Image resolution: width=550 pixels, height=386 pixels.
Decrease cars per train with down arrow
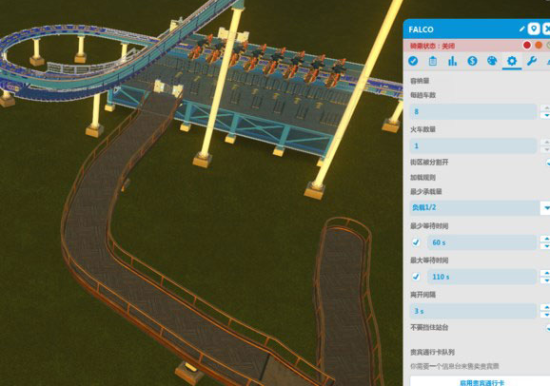pos(546,115)
